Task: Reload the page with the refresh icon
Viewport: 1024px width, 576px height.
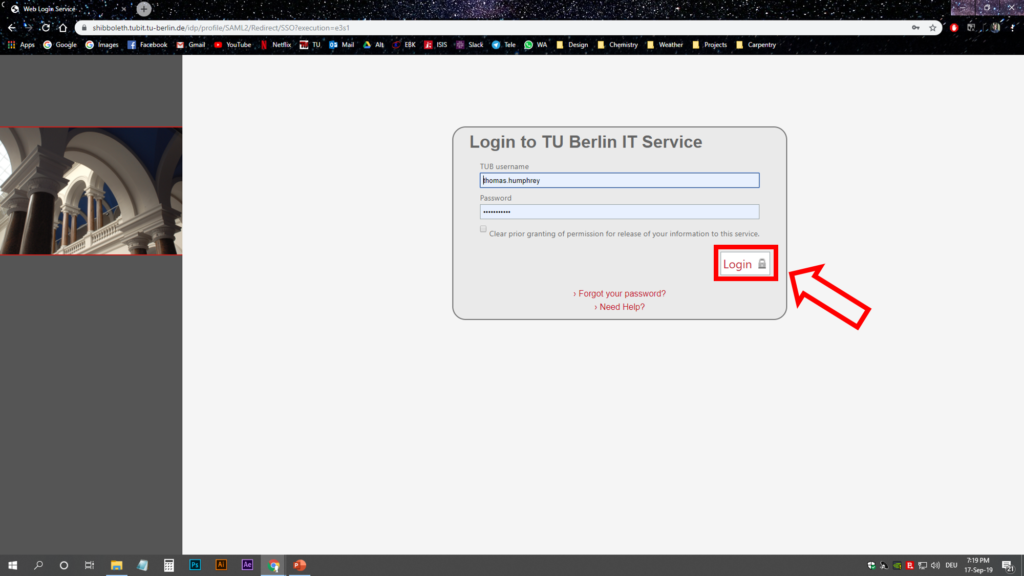Action: point(46,28)
